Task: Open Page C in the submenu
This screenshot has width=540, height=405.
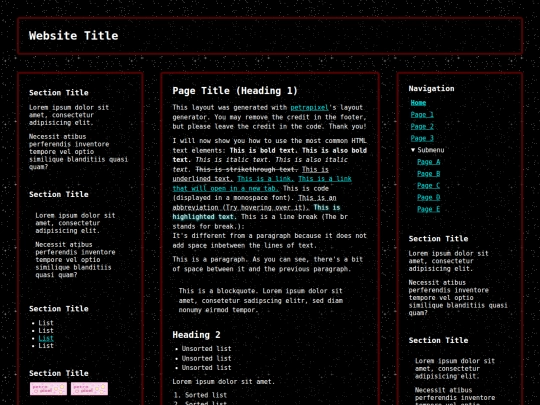Action: [428, 185]
